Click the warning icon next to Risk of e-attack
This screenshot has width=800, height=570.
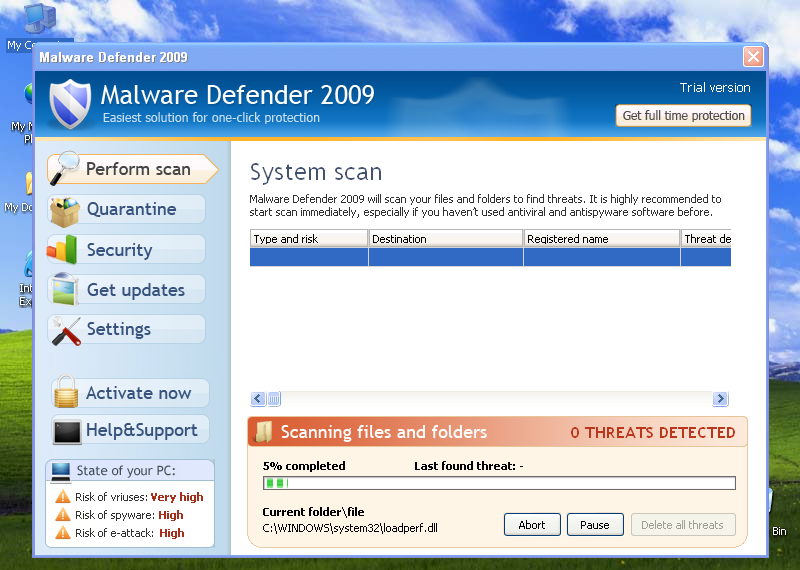point(63,532)
